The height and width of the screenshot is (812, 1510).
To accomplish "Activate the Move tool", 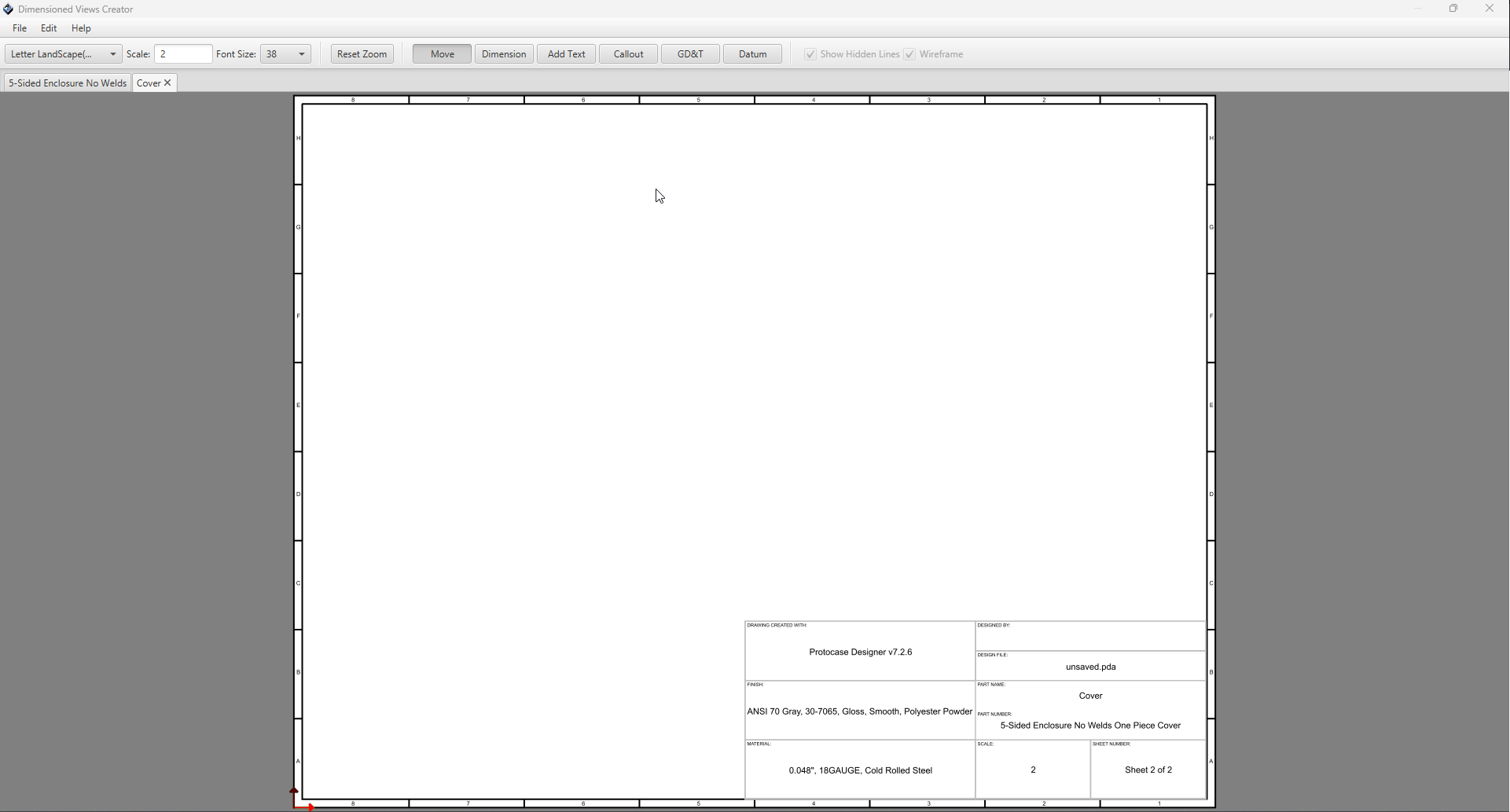I will tap(442, 54).
